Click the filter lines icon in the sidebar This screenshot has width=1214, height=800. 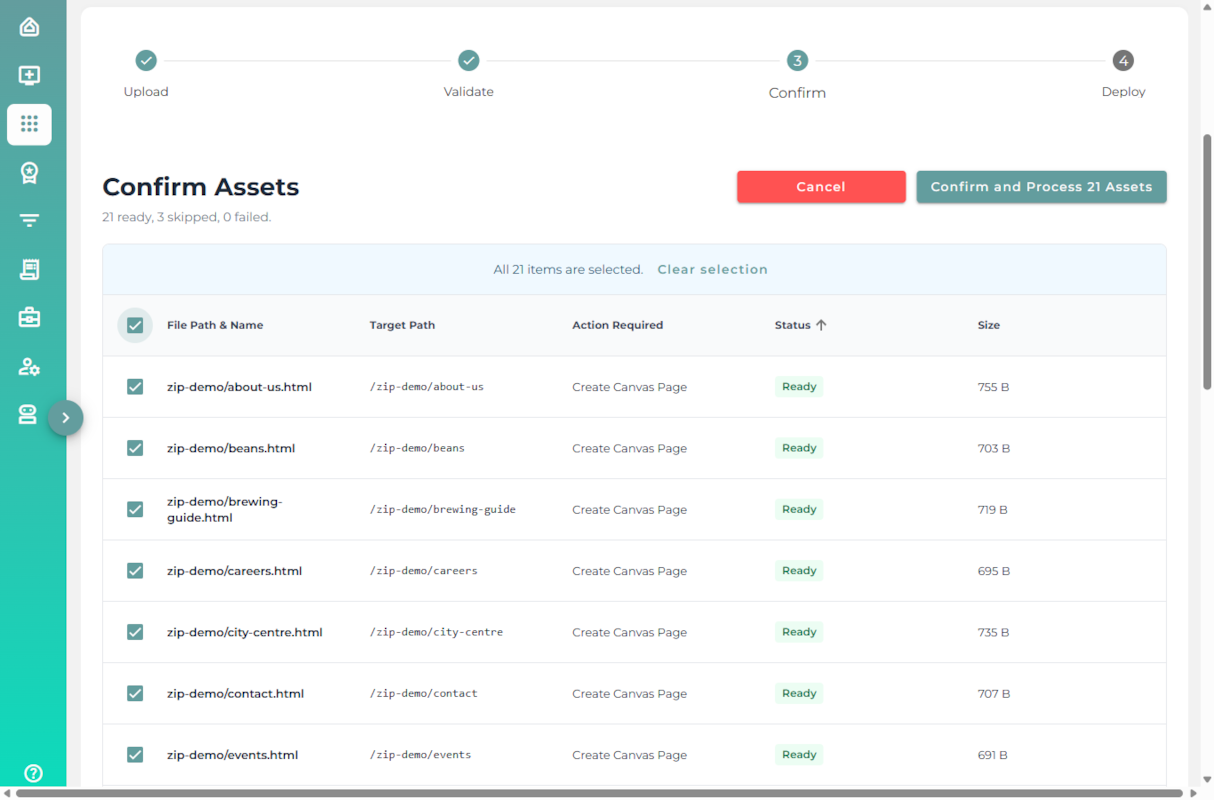coord(29,221)
